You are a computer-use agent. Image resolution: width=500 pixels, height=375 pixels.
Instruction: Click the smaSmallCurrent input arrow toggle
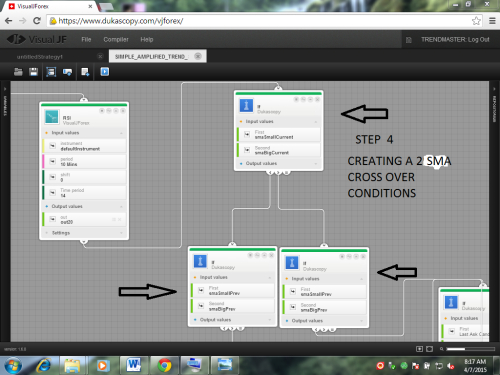(x=247, y=134)
